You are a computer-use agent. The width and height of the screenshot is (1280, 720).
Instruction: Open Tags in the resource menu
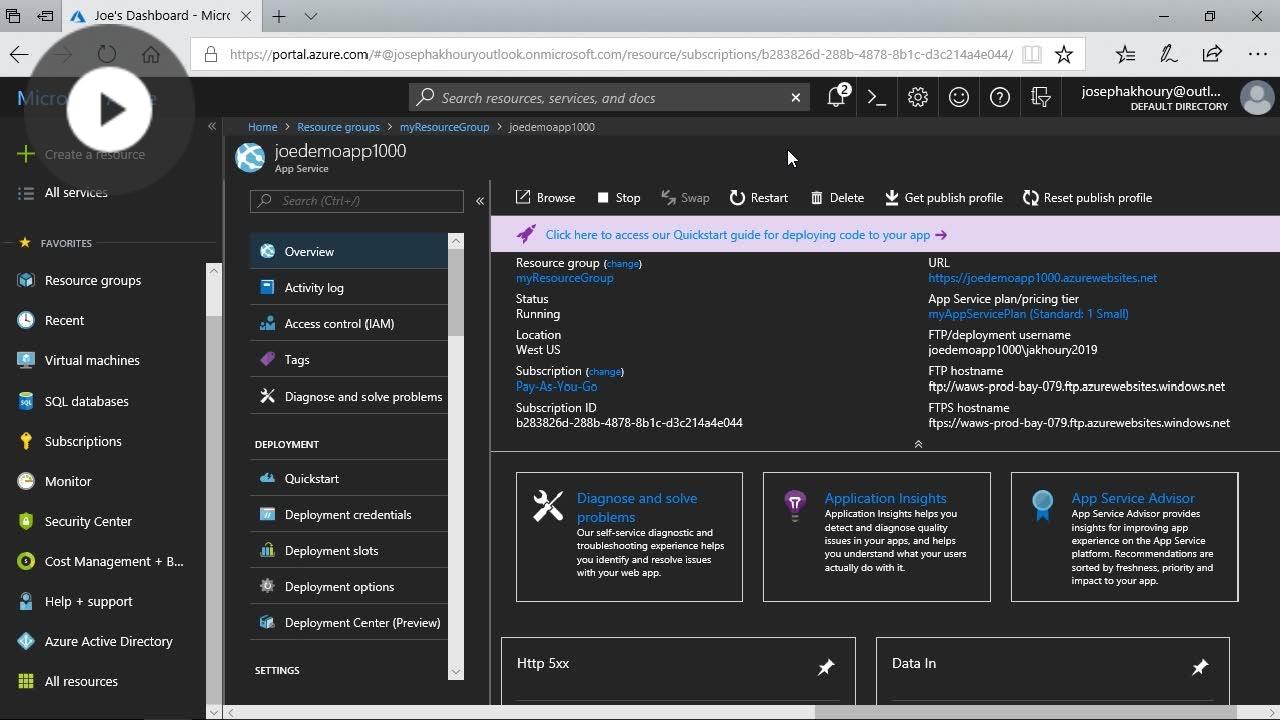coord(349,360)
